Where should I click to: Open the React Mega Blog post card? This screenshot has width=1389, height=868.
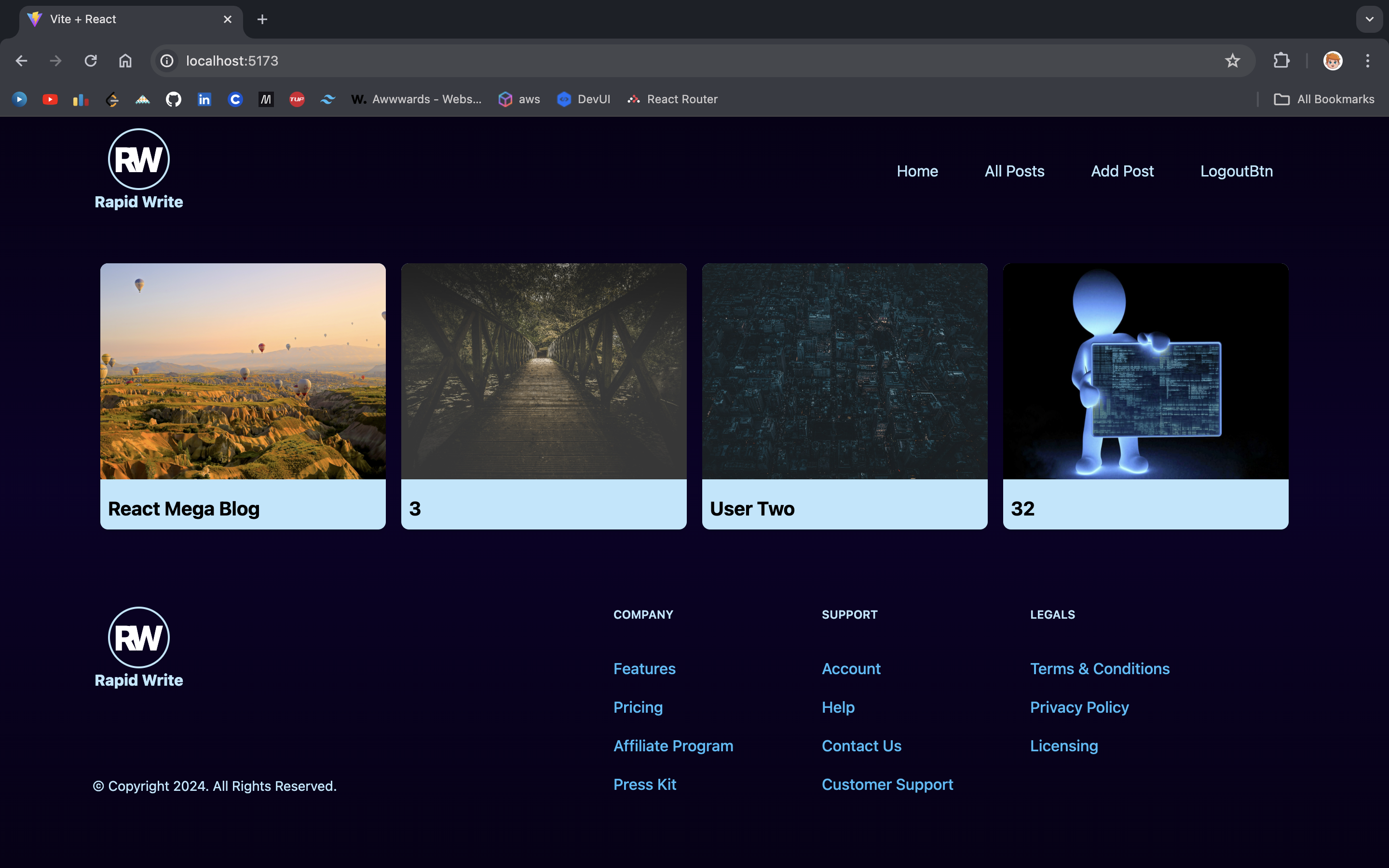pyautogui.click(x=243, y=396)
